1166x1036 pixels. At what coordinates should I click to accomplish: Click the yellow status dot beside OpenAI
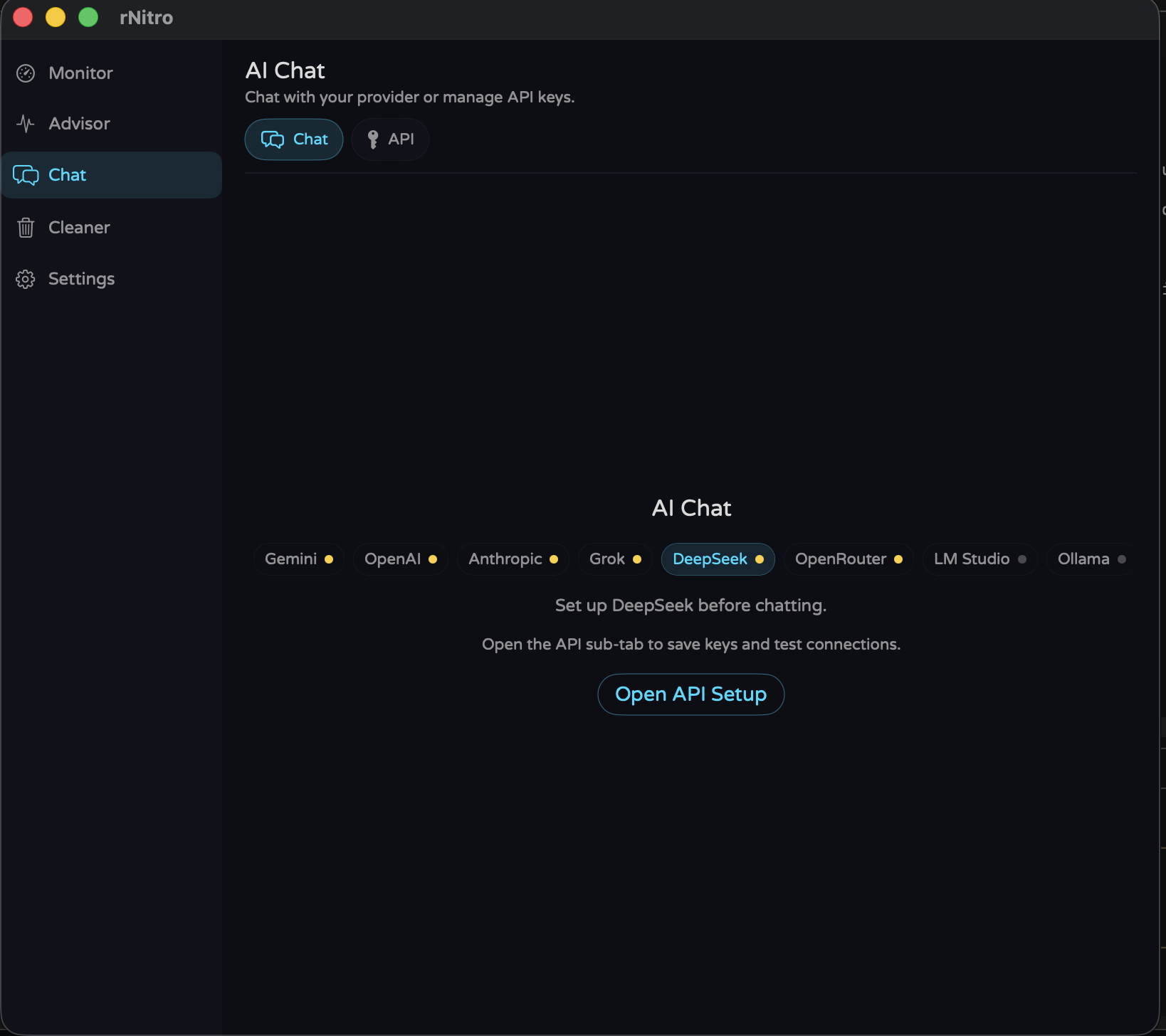433,559
